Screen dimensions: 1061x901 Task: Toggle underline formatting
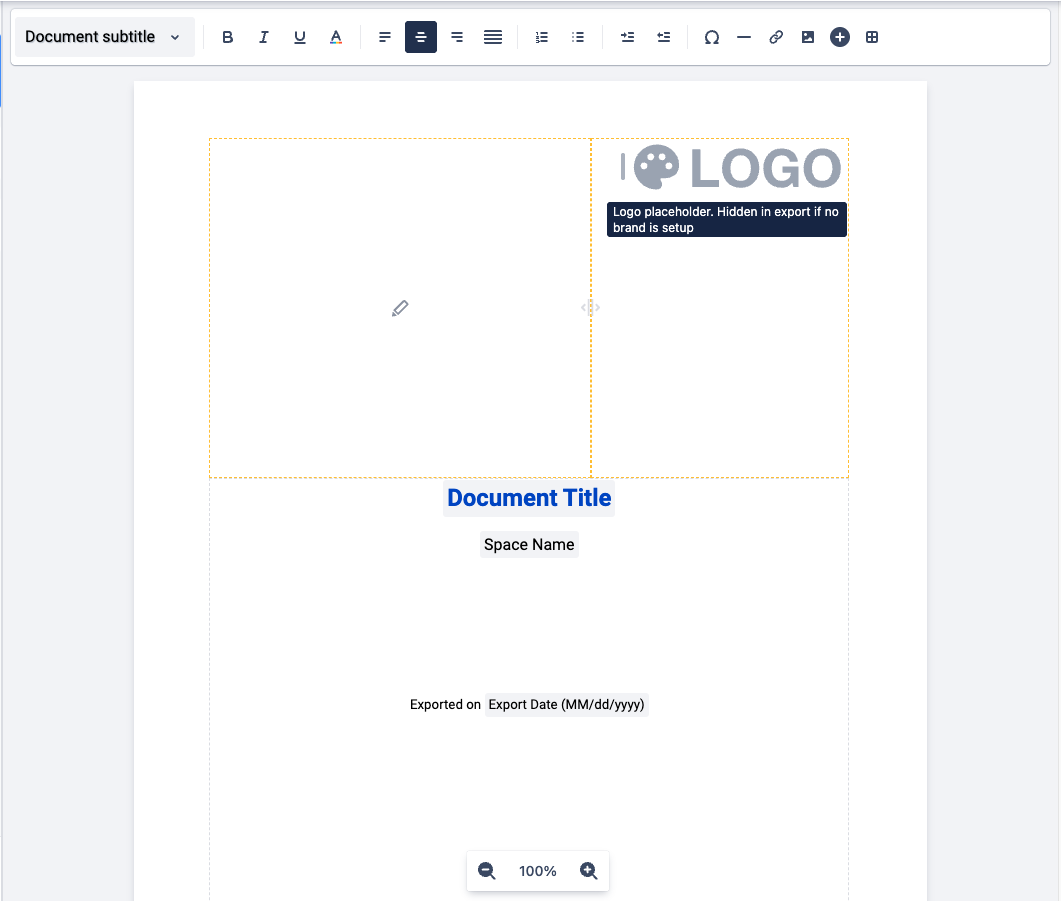(x=300, y=37)
